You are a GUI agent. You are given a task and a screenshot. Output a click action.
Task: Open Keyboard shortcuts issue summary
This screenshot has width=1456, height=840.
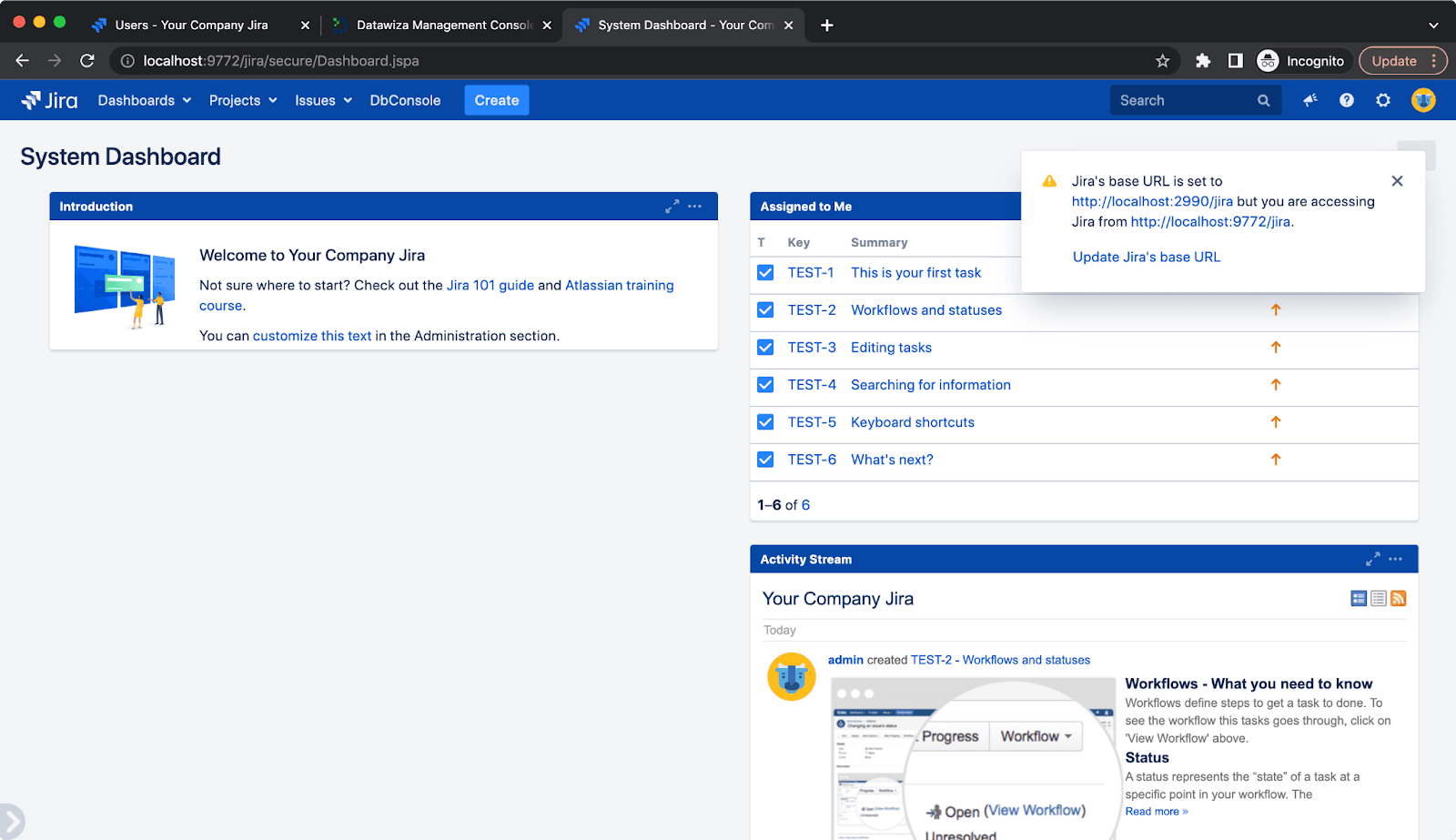[913, 422]
